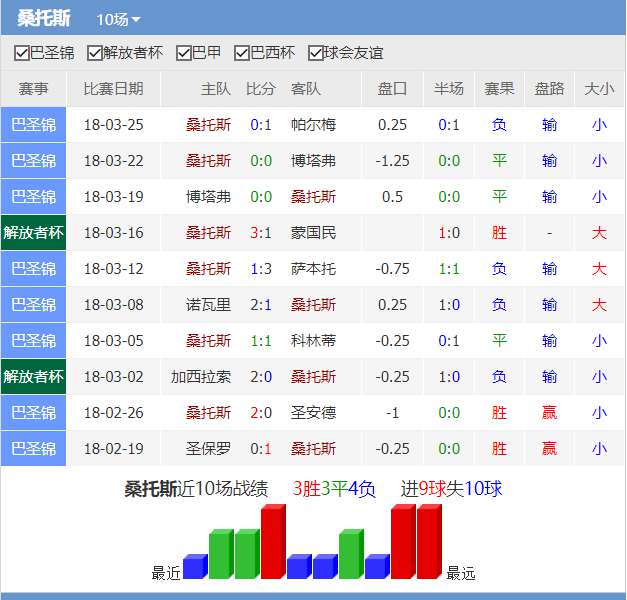
Task: Toggle the 巴圣锦 checkbox filter
Action: [22, 53]
